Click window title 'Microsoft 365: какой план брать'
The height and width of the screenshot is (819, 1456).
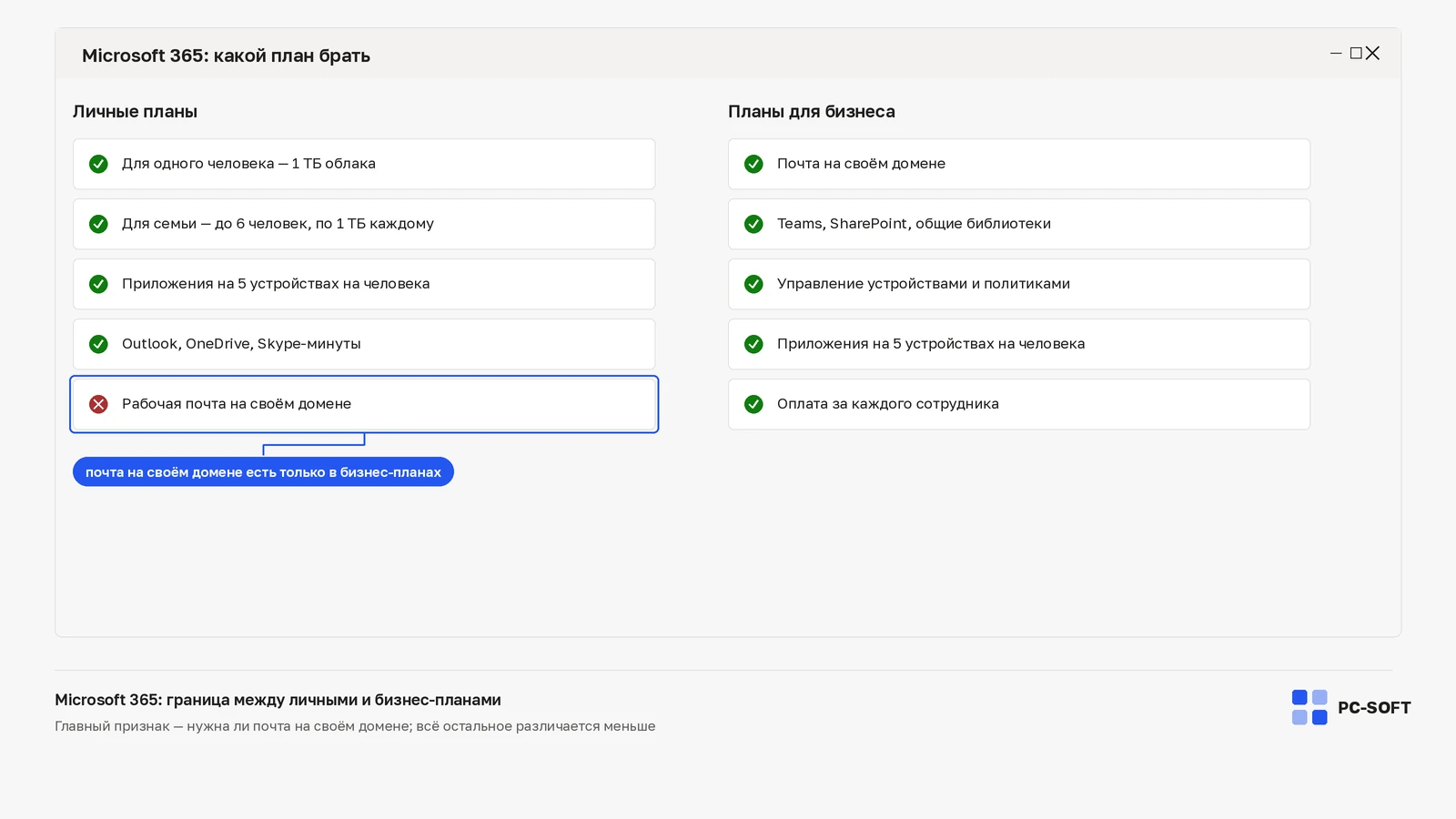point(226,56)
